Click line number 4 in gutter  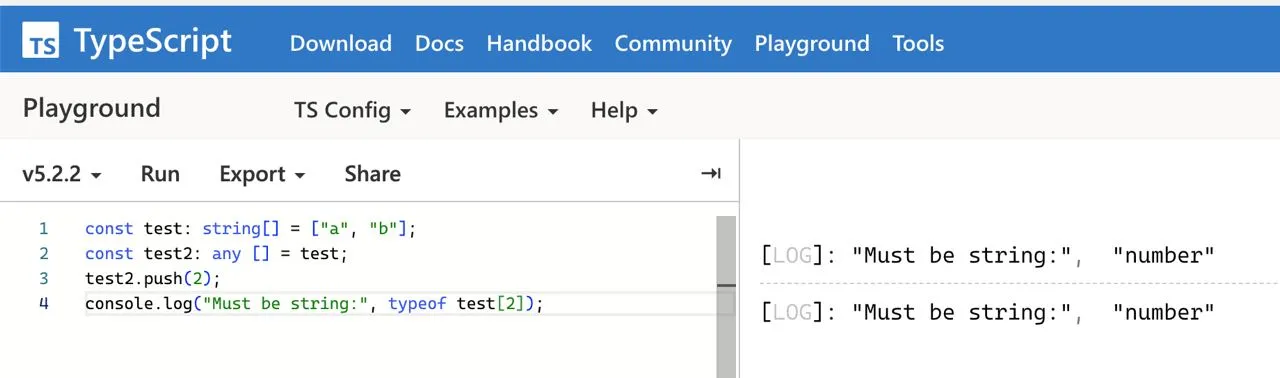click(x=43, y=304)
